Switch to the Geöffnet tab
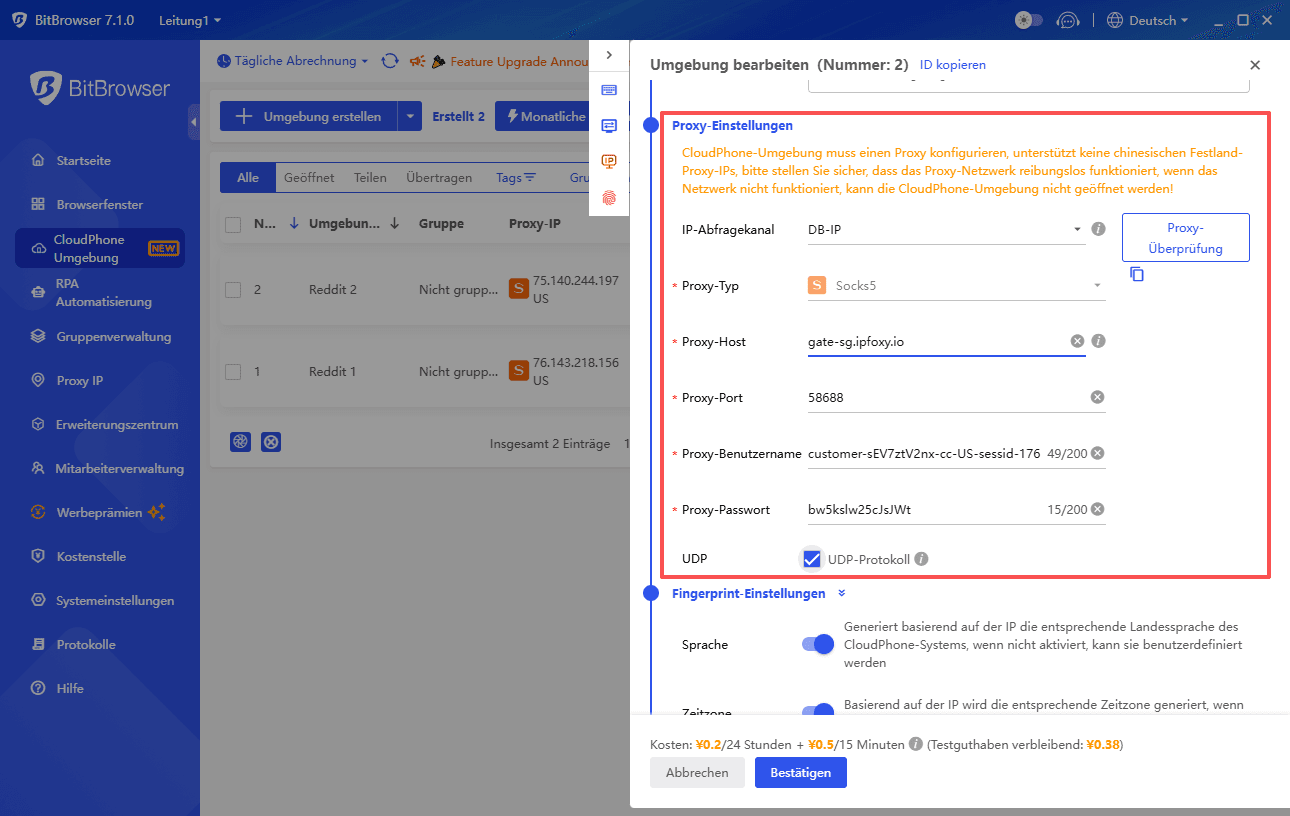The height and width of the screenshot is (816, 1290). [x=309, y=178]
